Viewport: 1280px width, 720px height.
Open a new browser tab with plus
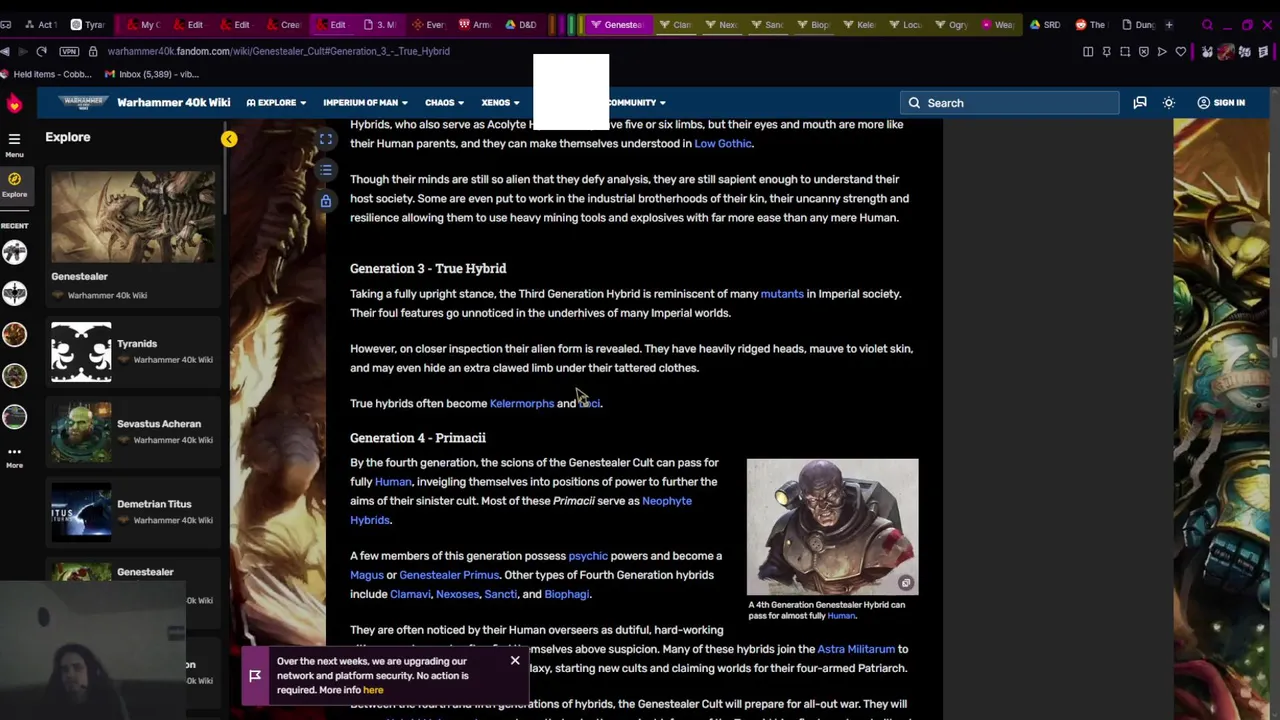click(1170, 24)
